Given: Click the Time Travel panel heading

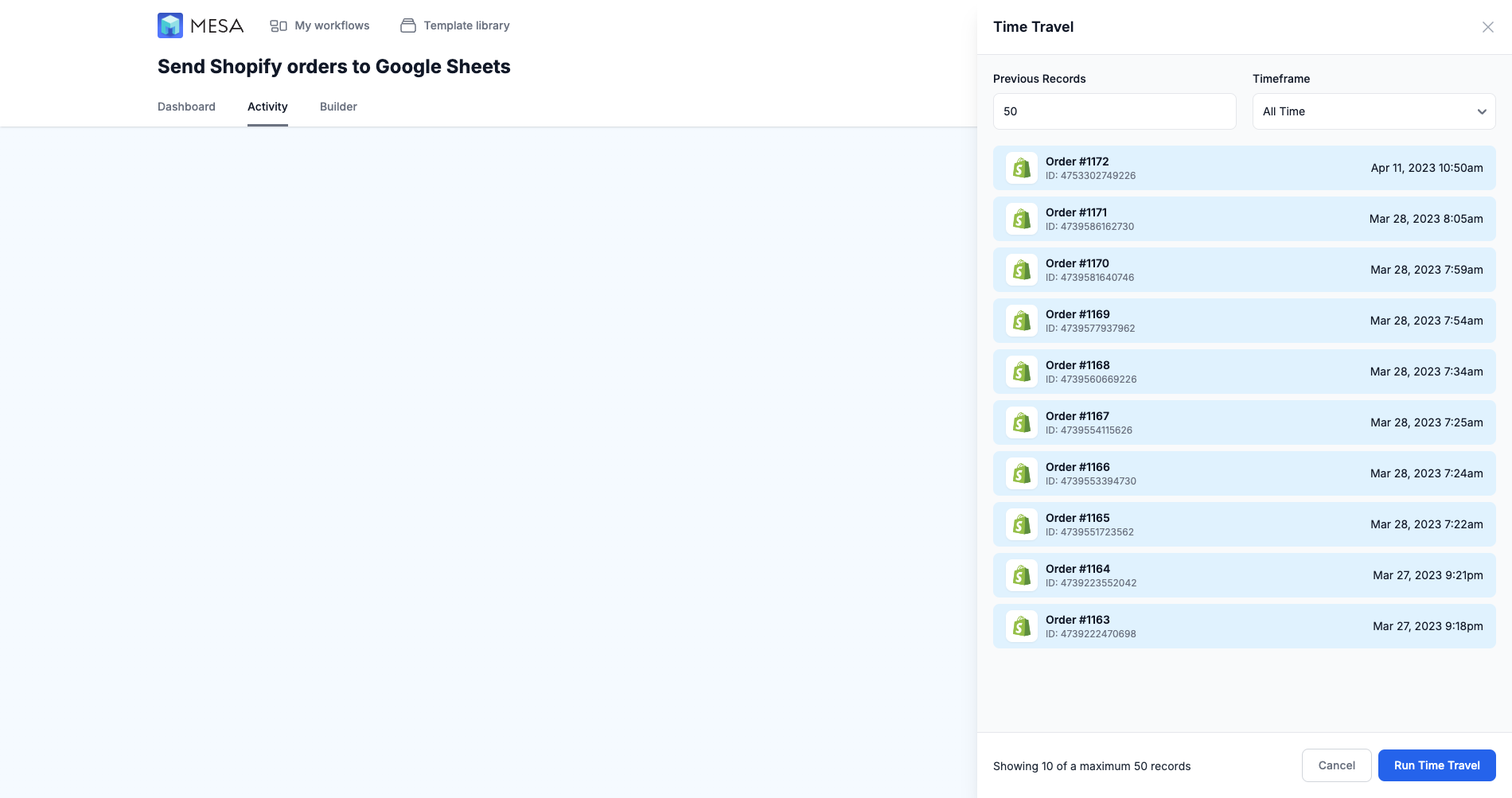Looking at the screenshot, I should [1033, 27].
